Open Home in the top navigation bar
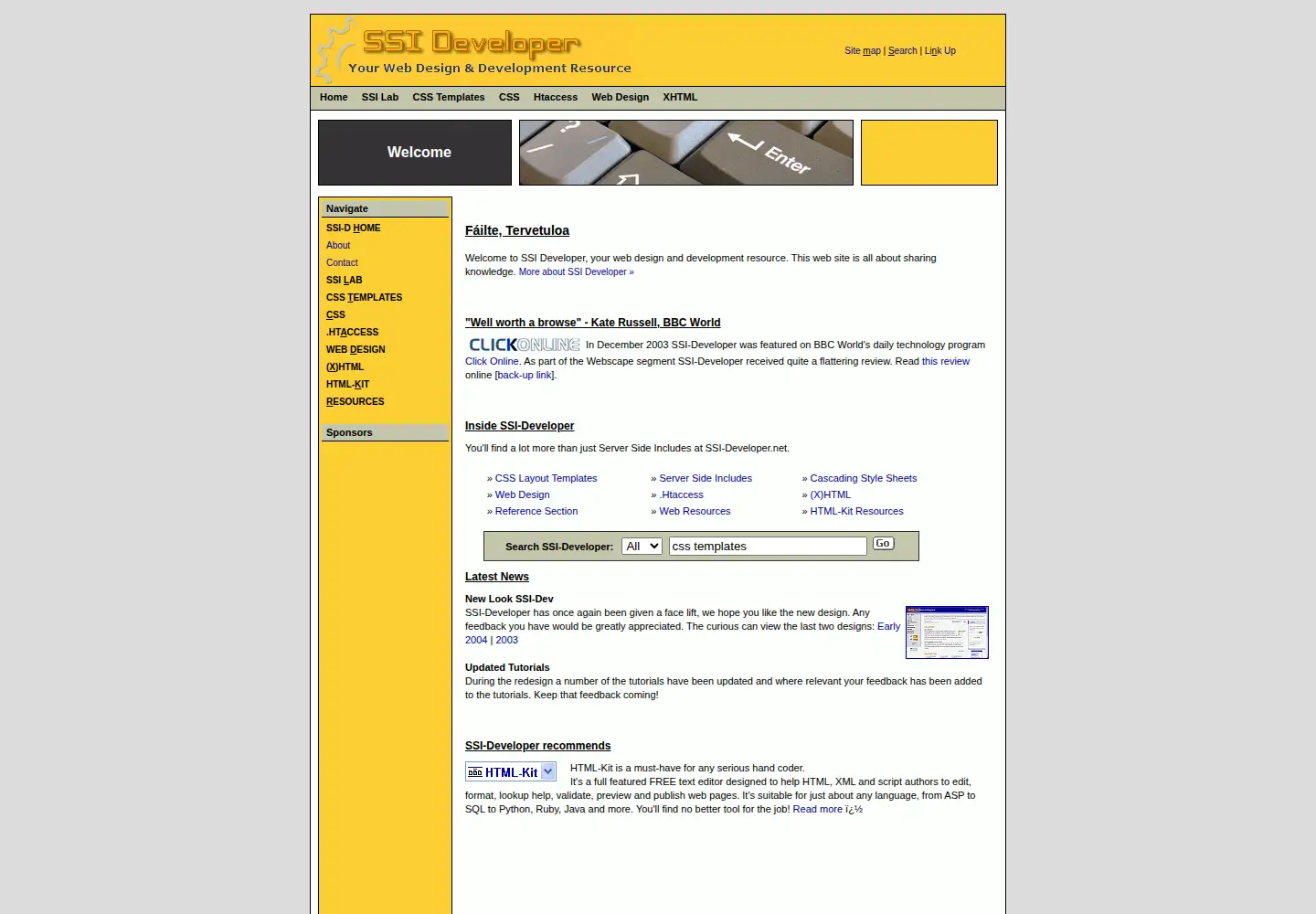 [334, 97]
